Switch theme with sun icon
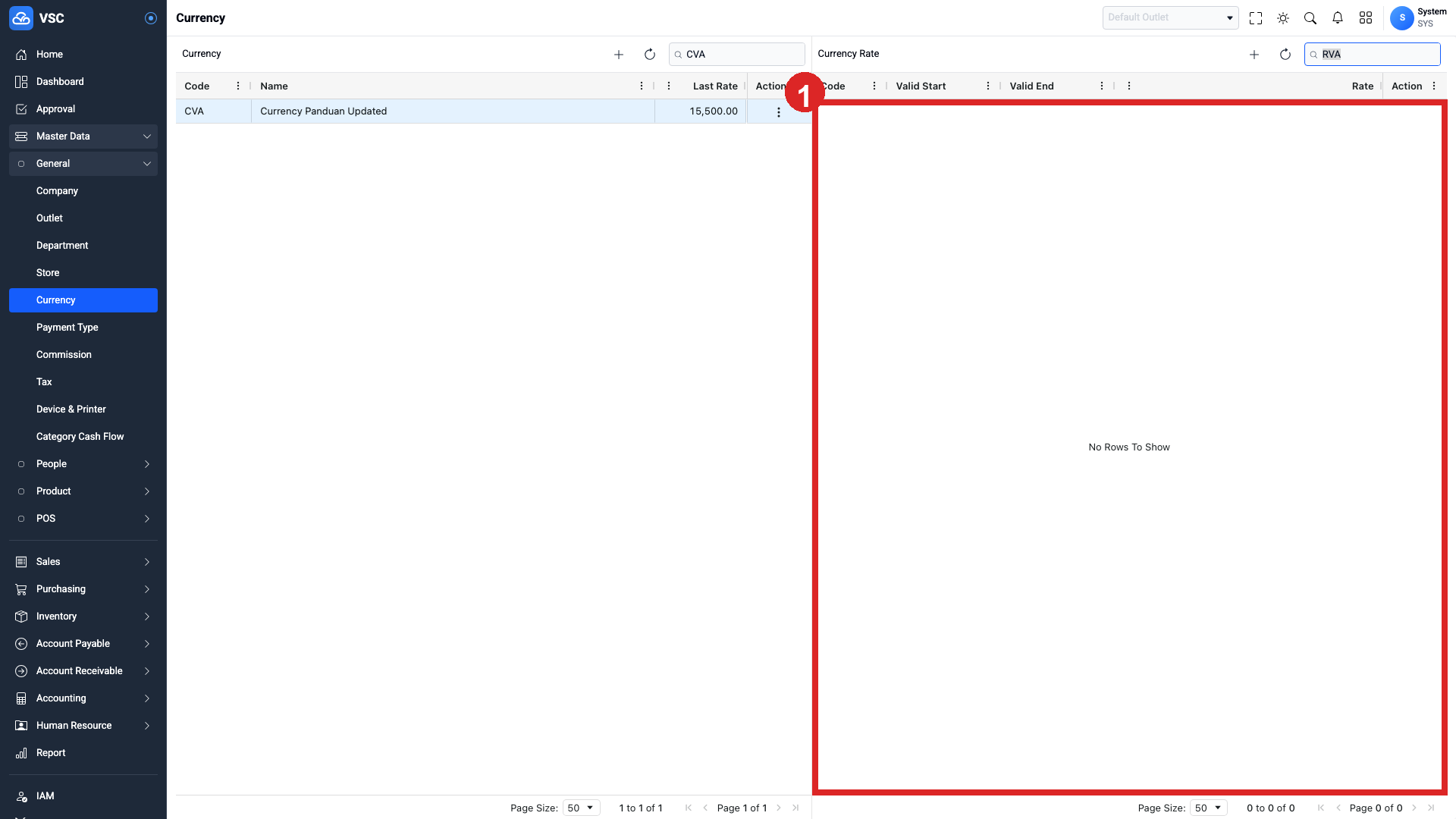The height and width of the screenshot is (819, 1456). (x=1283, y=18)
